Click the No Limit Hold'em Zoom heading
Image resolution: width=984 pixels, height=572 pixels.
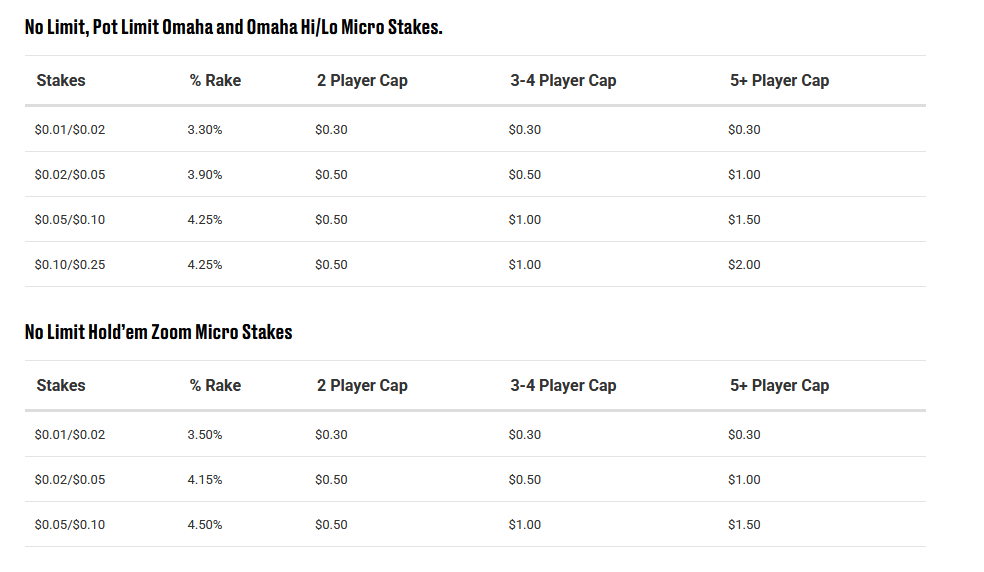(158, 332)
